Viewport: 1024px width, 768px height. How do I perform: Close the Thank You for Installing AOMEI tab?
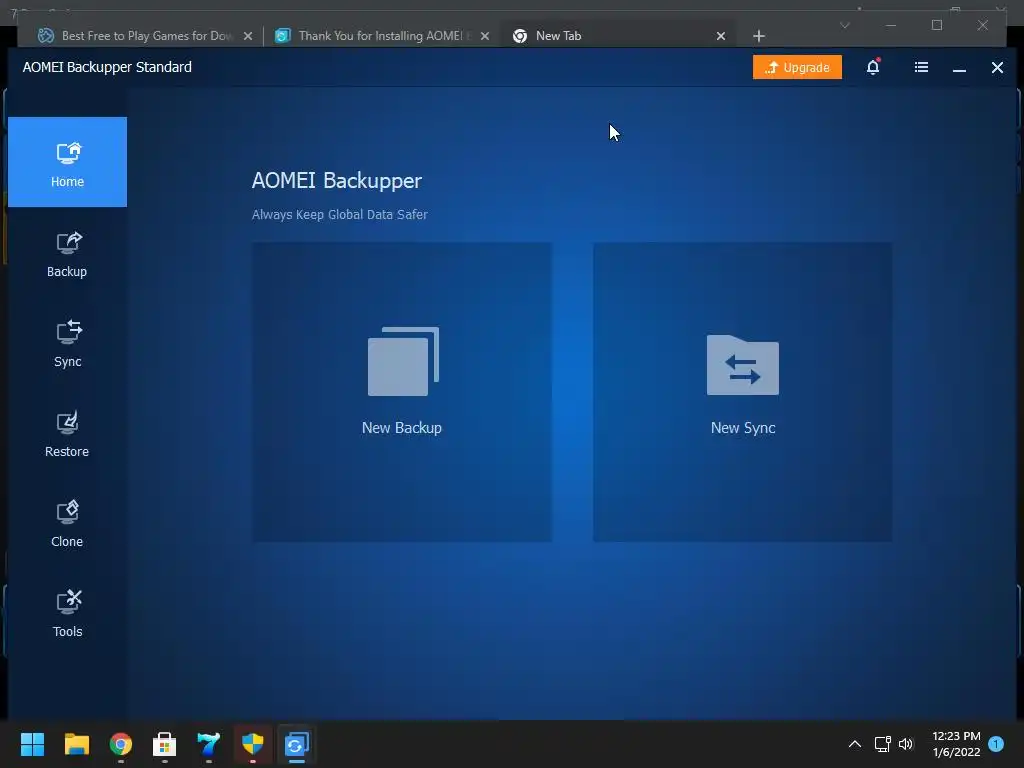pos(485,36)
